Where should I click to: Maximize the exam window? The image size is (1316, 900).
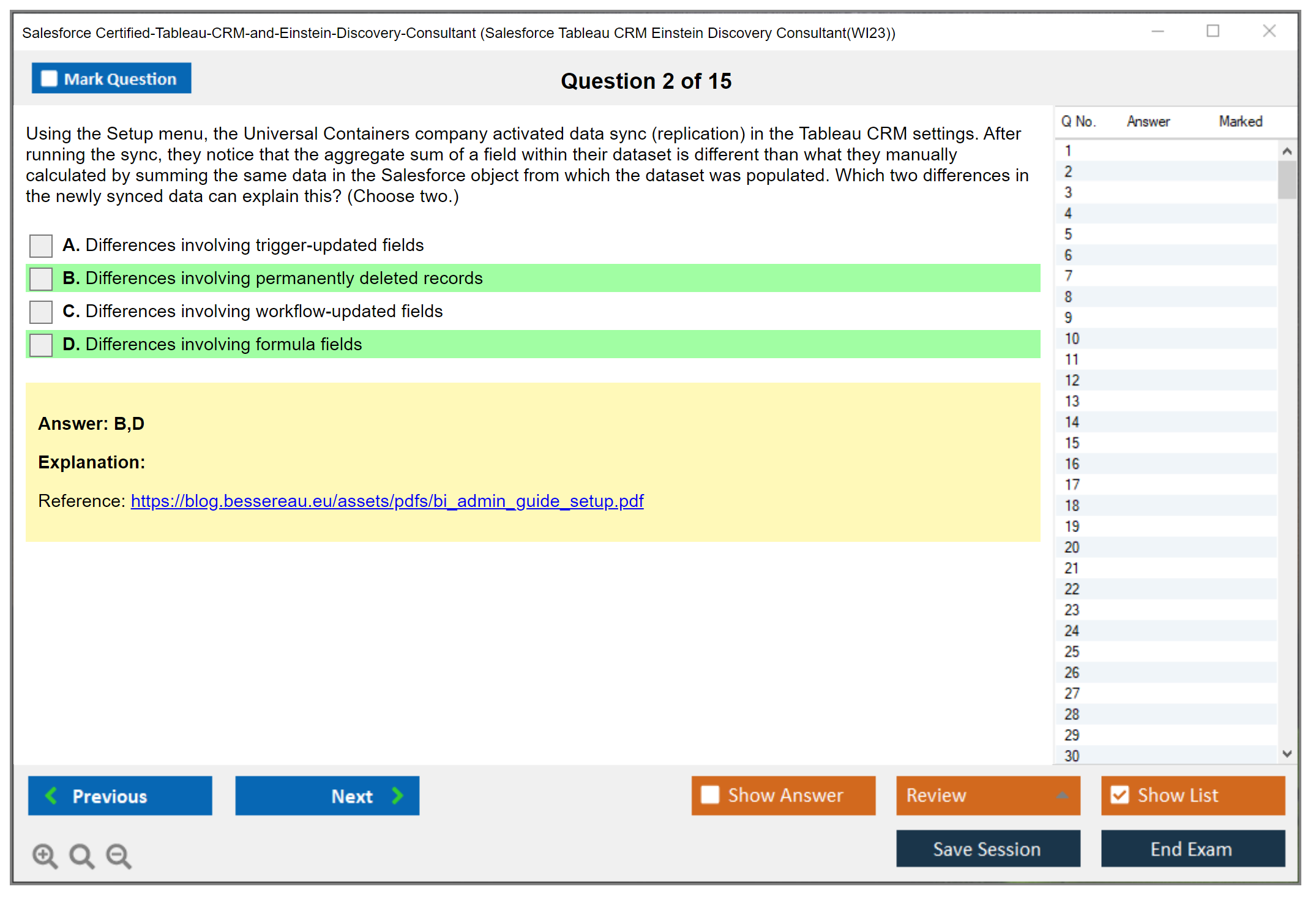[1213, 31]
